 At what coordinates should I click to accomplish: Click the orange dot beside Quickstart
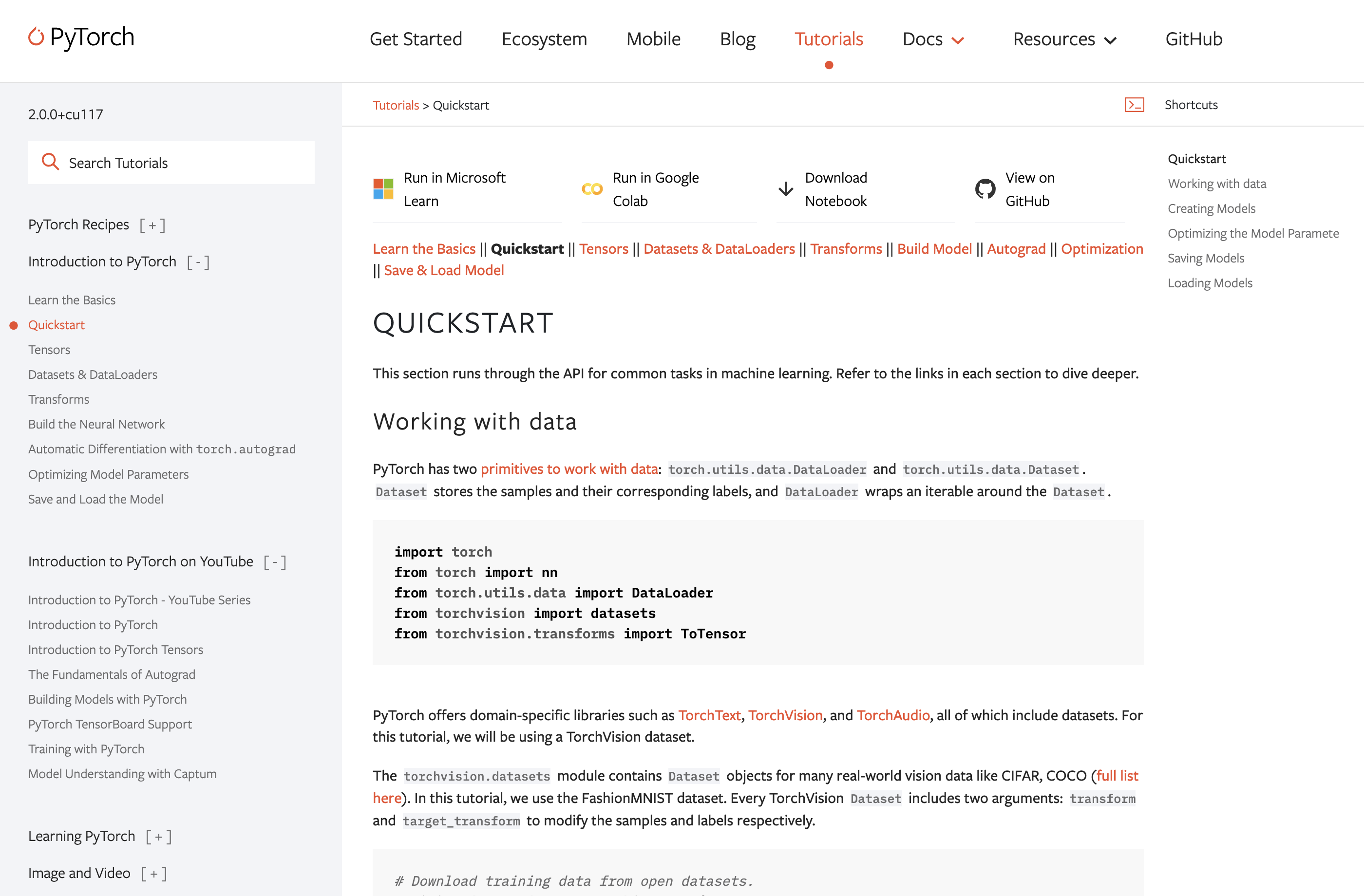[14, 325]
